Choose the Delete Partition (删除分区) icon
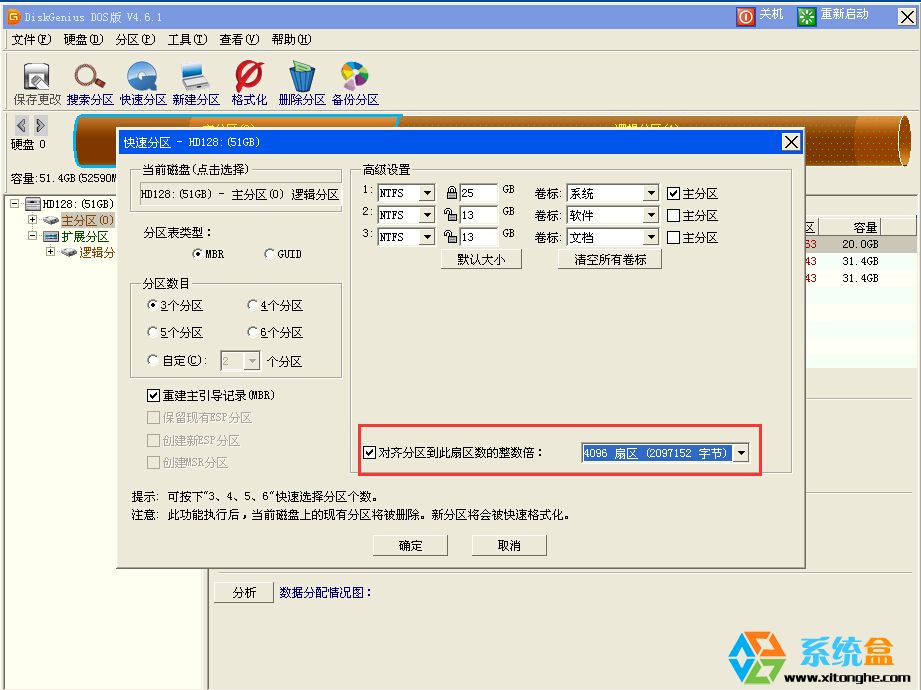This screenshot has width=921, height=690. point(302,84)
